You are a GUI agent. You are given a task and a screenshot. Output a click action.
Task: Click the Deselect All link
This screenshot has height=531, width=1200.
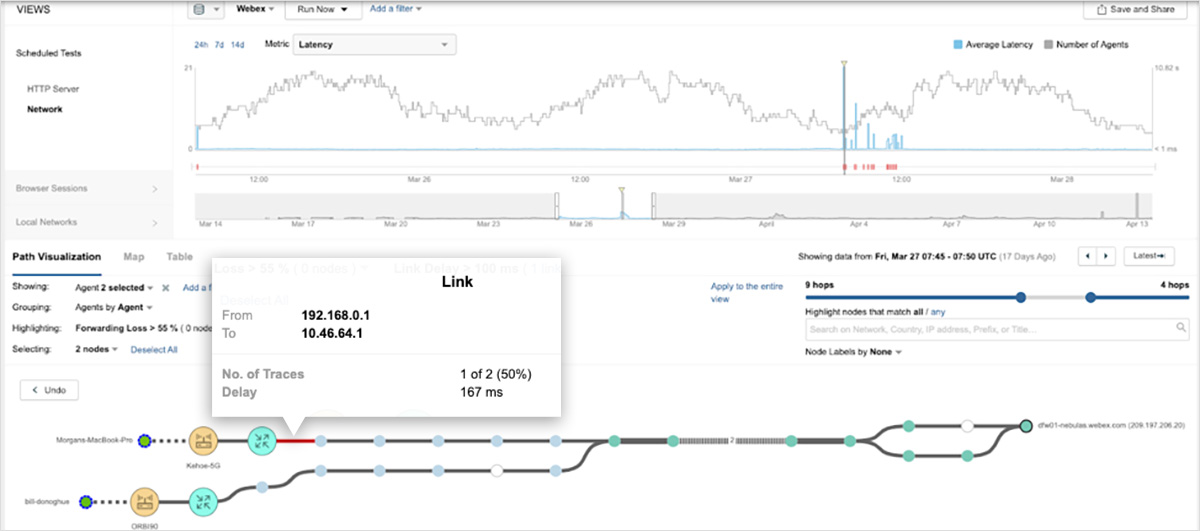point(157,349)
